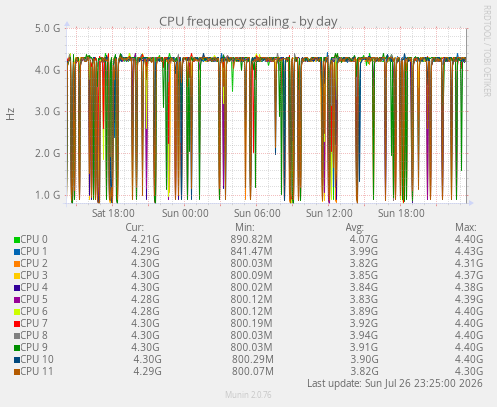Image resolution: width=497 pixels, height=407 pixels.
Task: Click the '5.0 G' y-axis label
Action: 48,28
